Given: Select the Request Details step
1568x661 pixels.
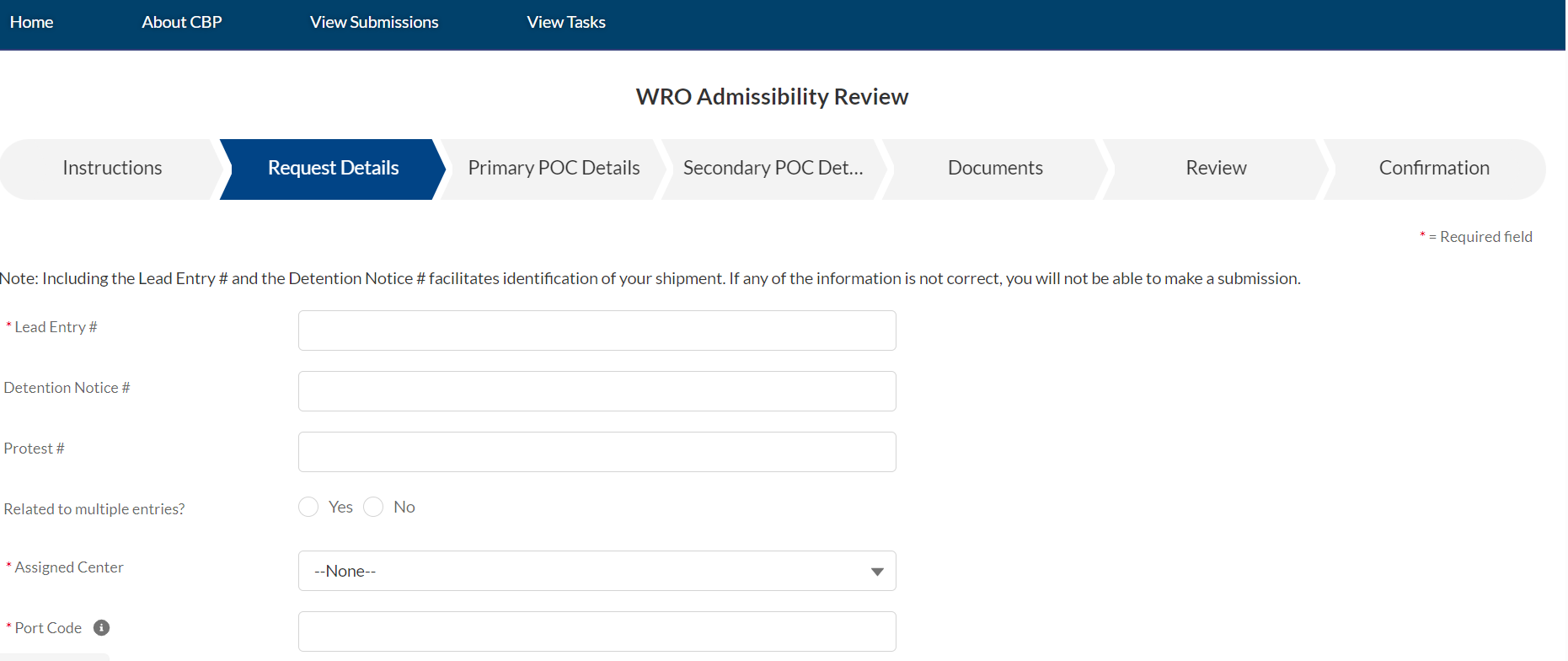Looking at the screenshot, I should [334, 169].
